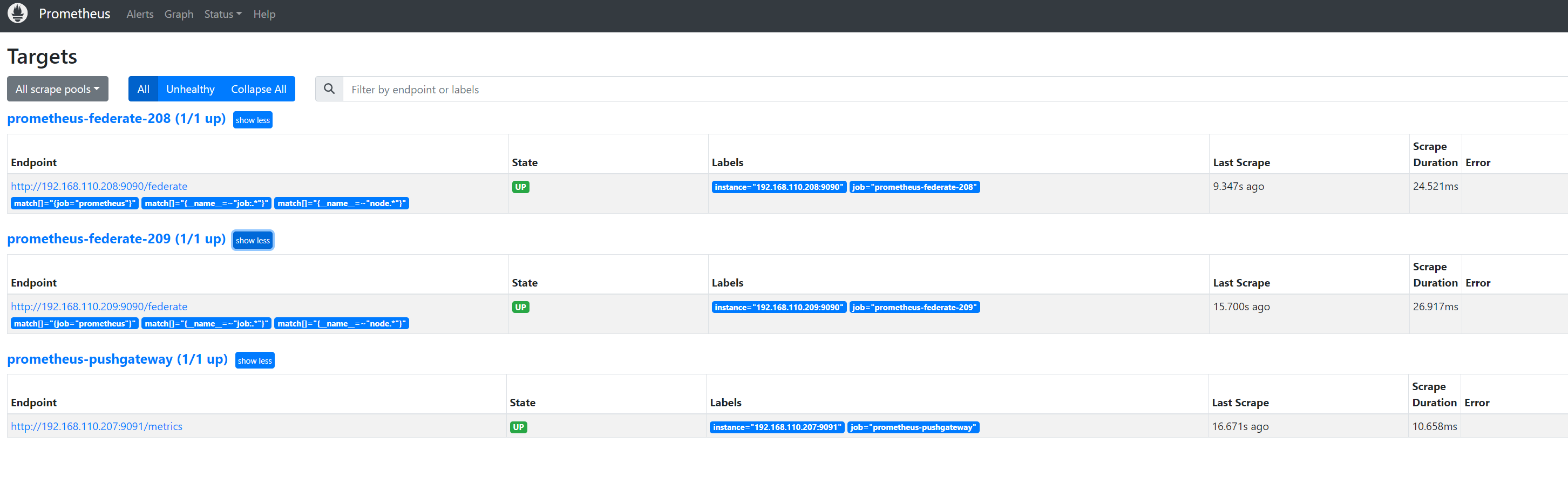Viewport: 1568px width, 477px height.
Task: Click match __name__ job:.* badge in federate-208 row
Action: pos(206,203)
